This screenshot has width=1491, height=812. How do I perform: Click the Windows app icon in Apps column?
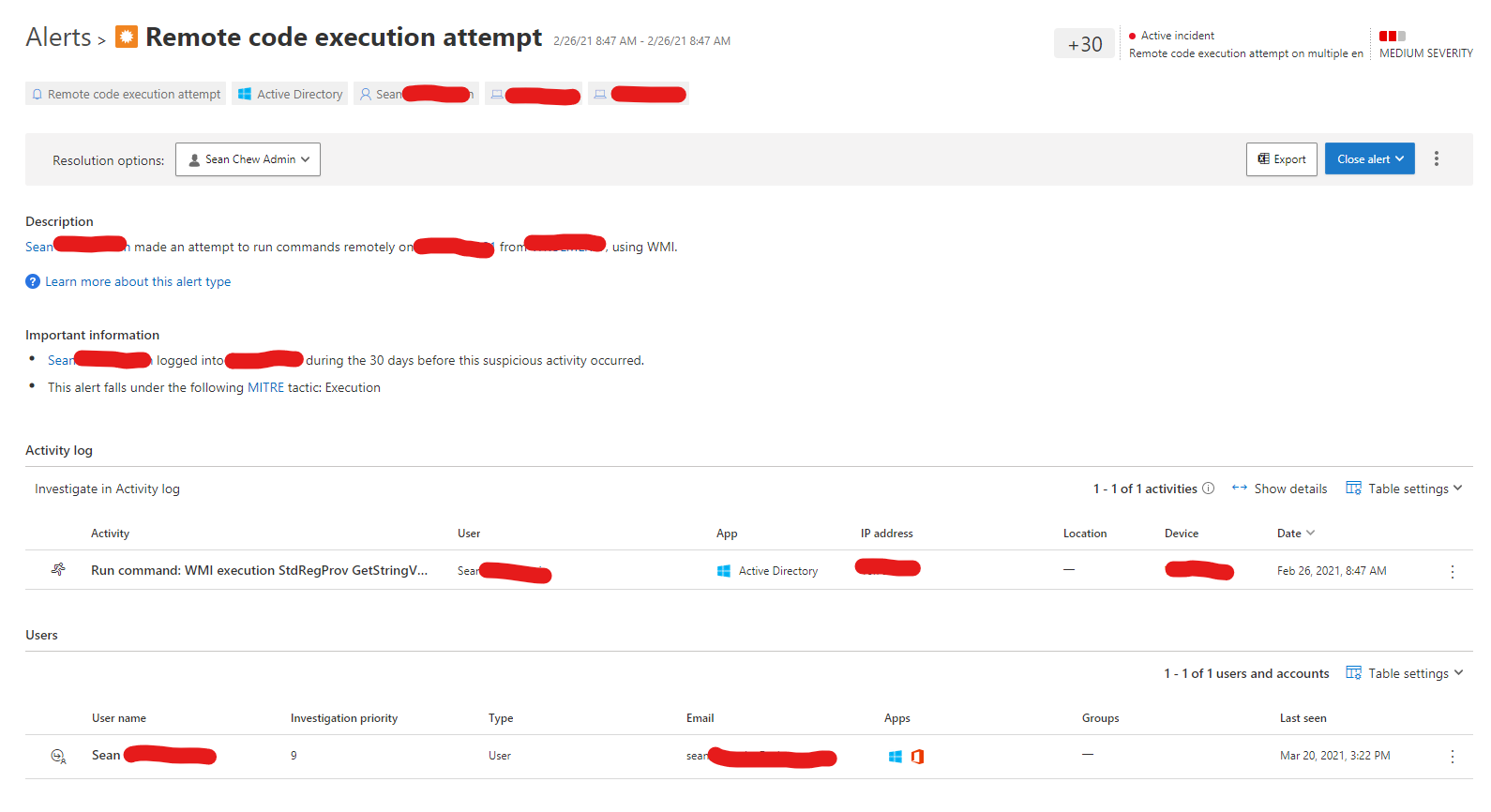[895, 757]
